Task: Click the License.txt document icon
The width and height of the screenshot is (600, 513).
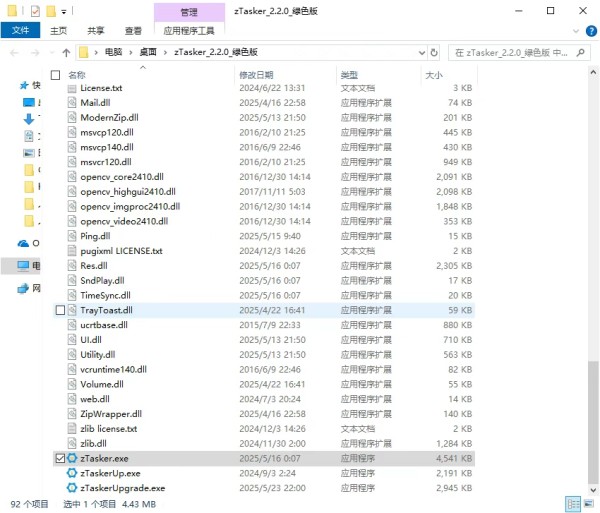Action: coord(72,88)
